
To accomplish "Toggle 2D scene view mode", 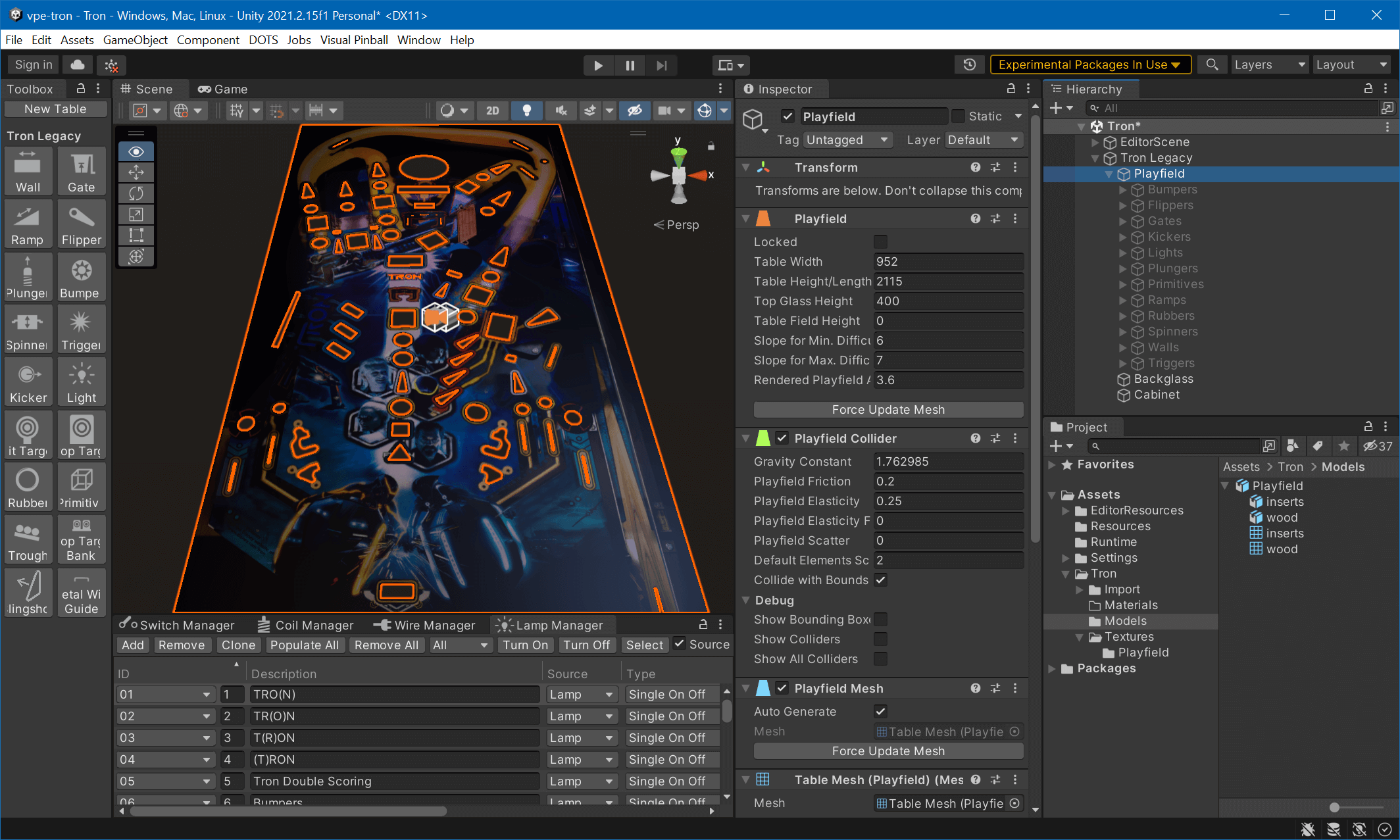I will click(492, 111).
